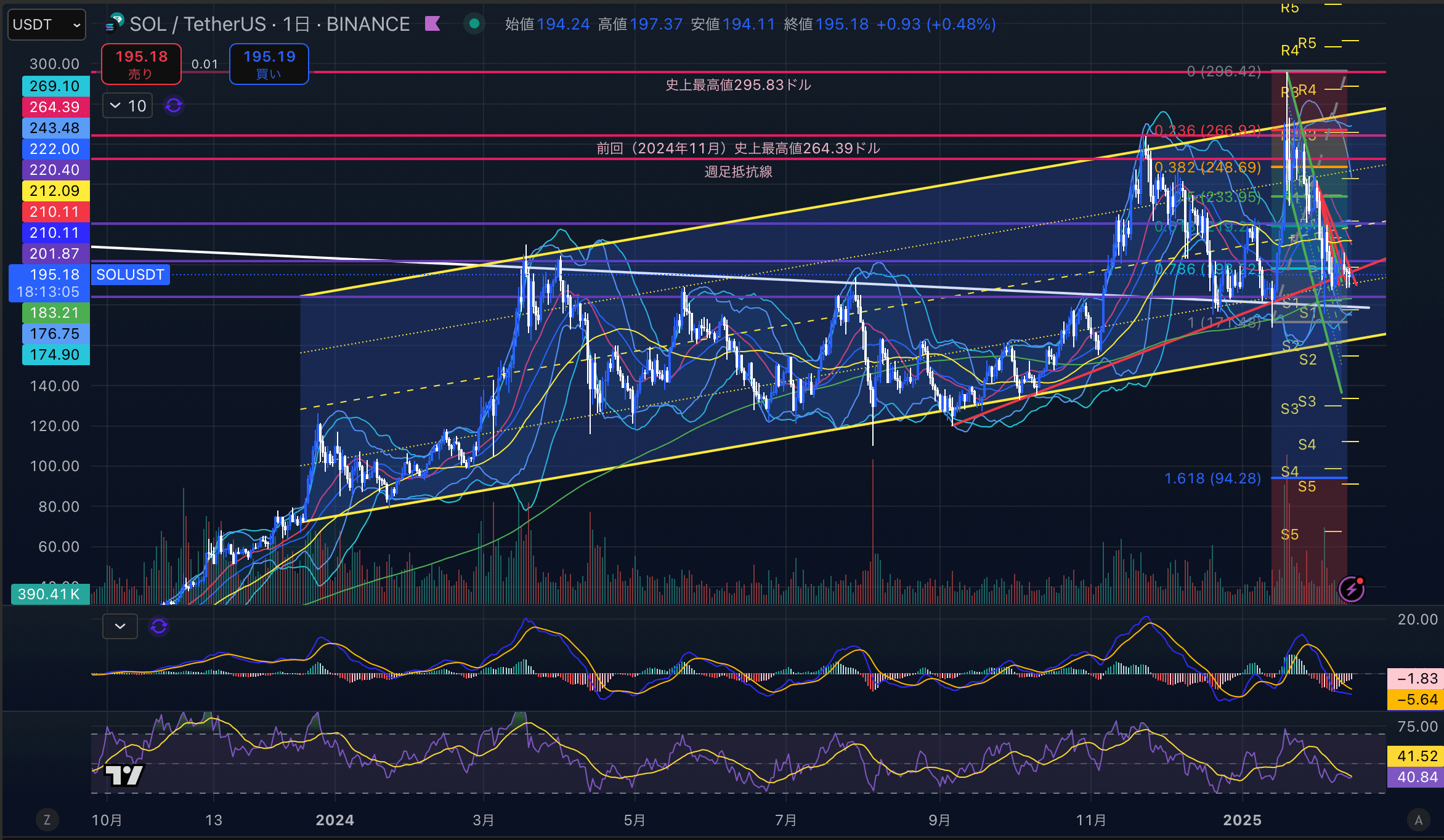1444x840 pixels.
Task: Click the 0.236 (266.93) Fibonacci label
Action: pos(1207,131)
